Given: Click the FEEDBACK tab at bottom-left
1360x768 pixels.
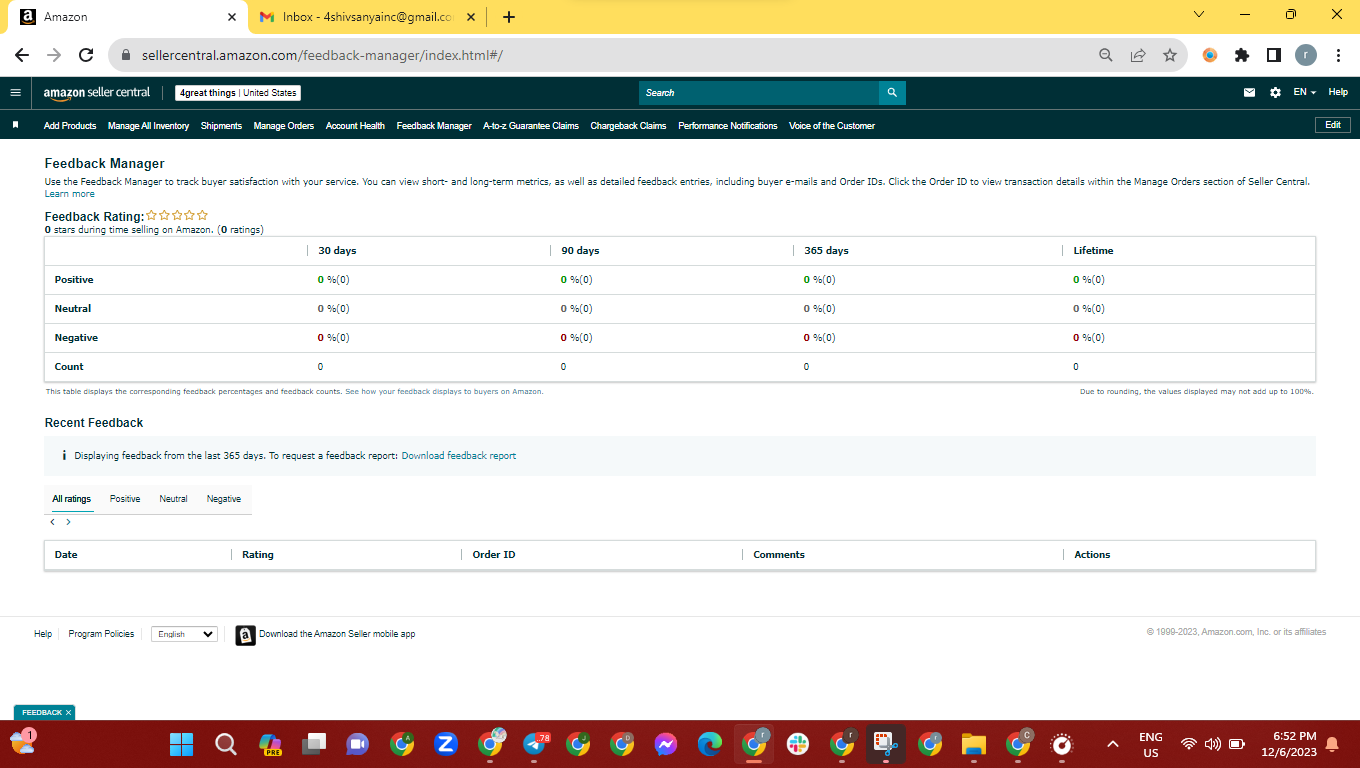Looking at the screenshot, I should [44, 713].
